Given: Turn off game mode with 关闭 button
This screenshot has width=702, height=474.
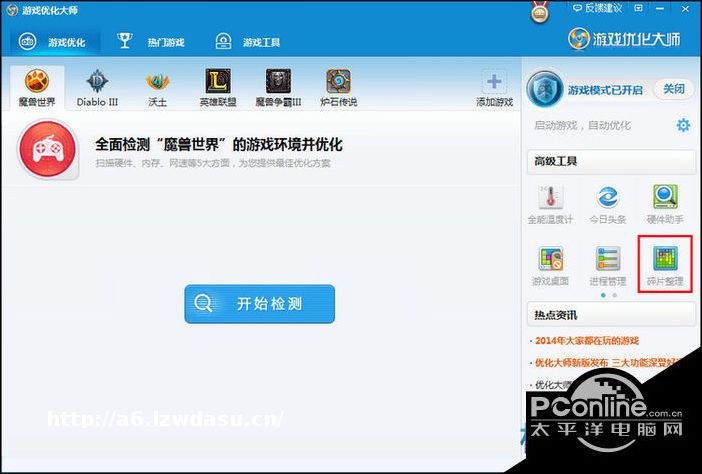Looking at the screenshot, I should coord(672,89).
